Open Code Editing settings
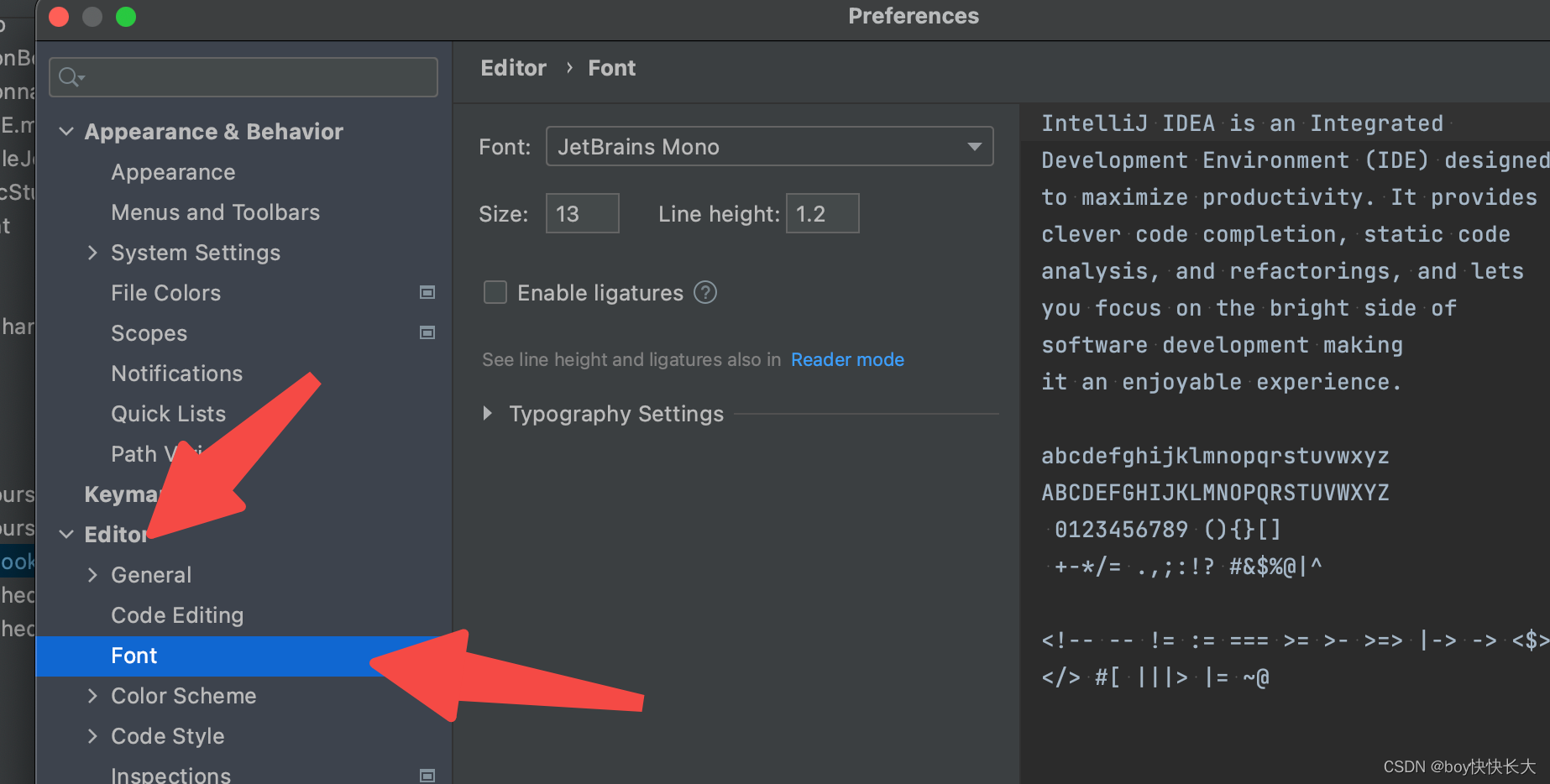 click(177, 615)
